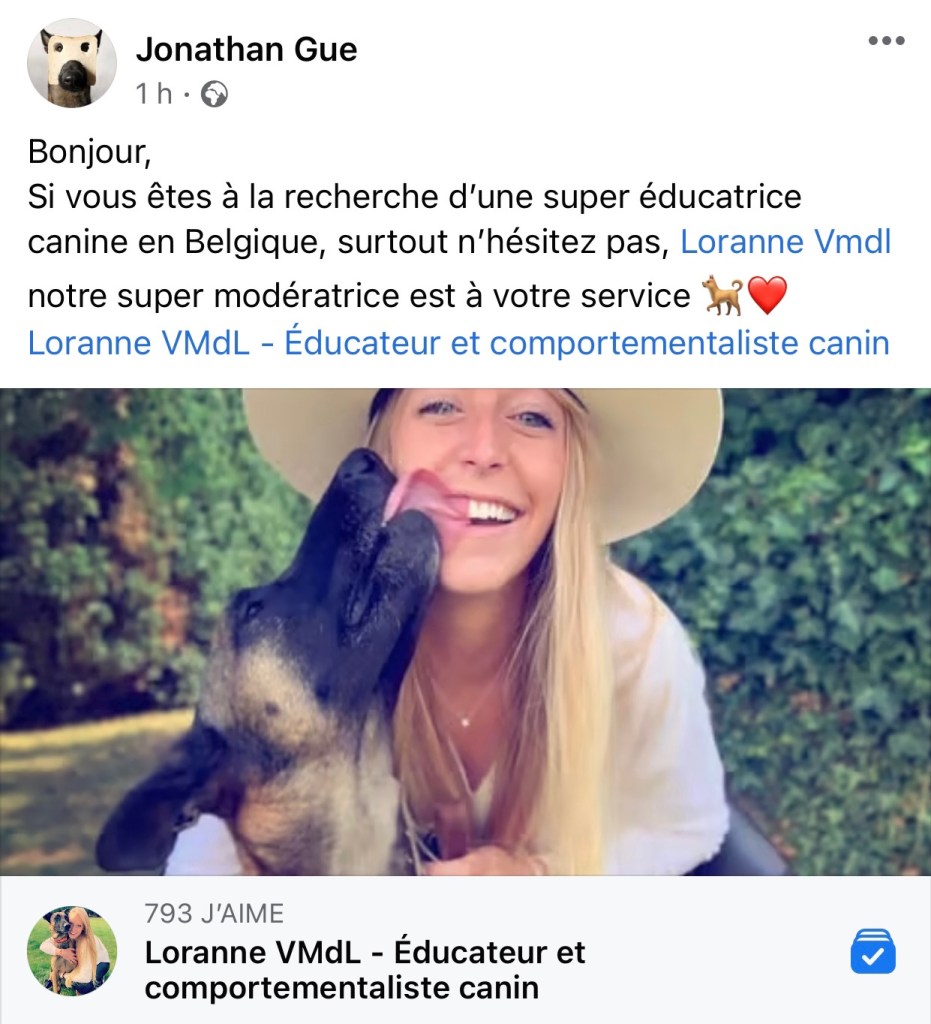Click the red heart emoji in the post
Screen dimensions: 931x1024
(767, 295)
